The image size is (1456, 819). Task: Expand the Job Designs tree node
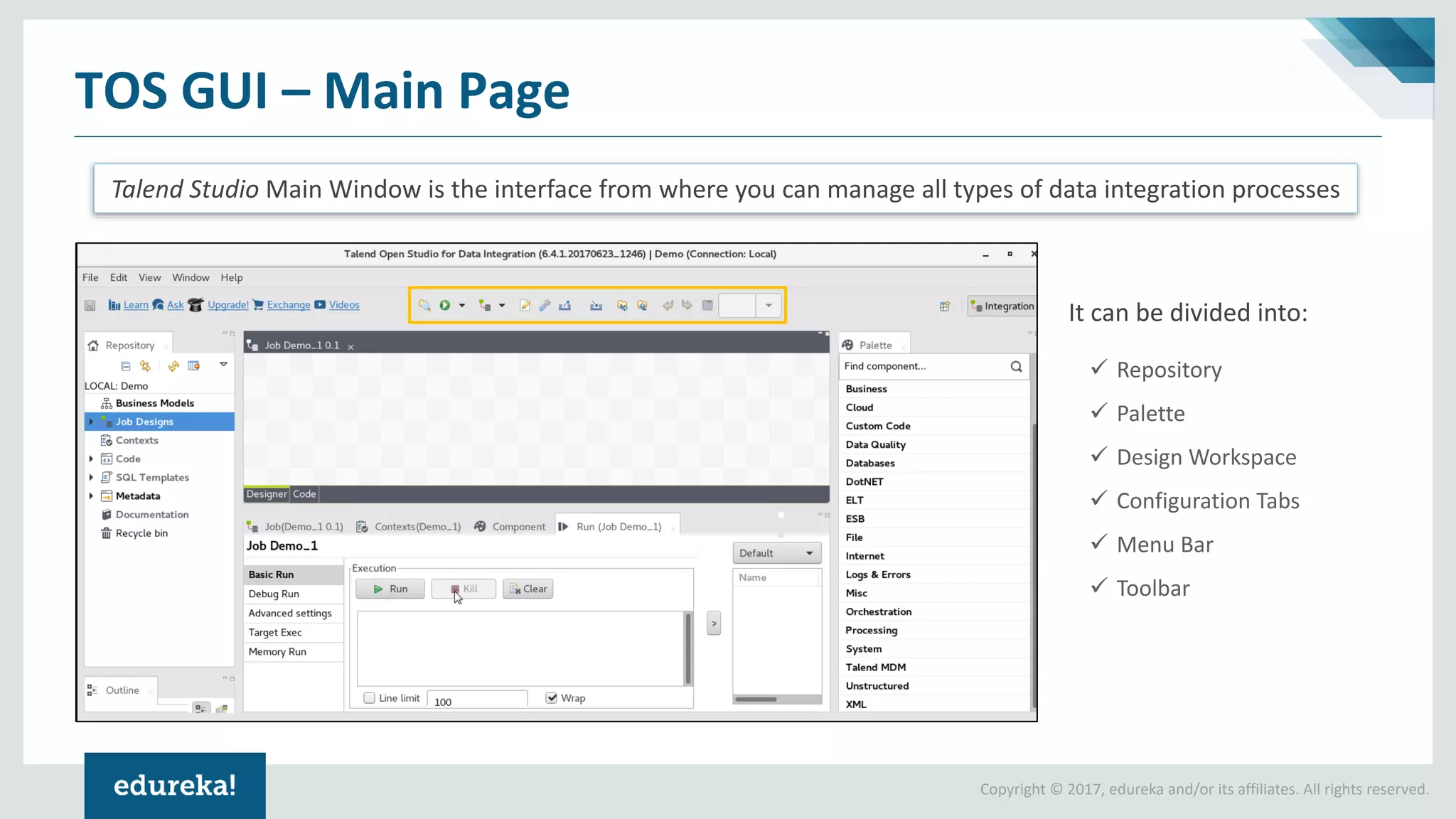(91, 422)
